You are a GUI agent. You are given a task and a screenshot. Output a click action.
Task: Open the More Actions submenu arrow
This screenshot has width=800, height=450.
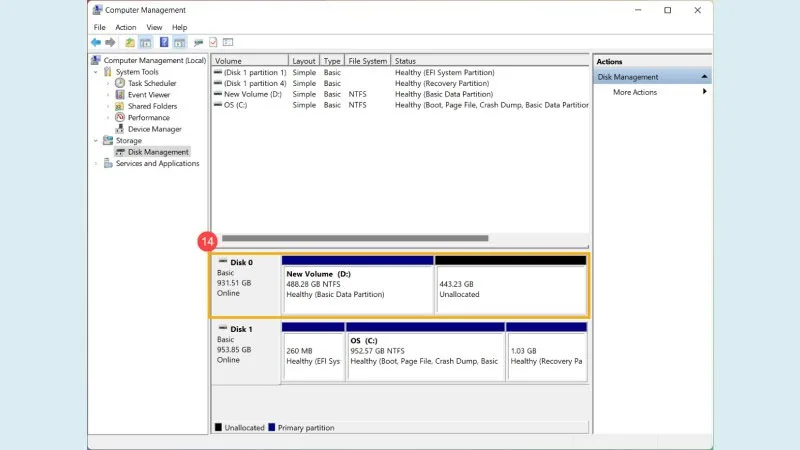point(704,92)
